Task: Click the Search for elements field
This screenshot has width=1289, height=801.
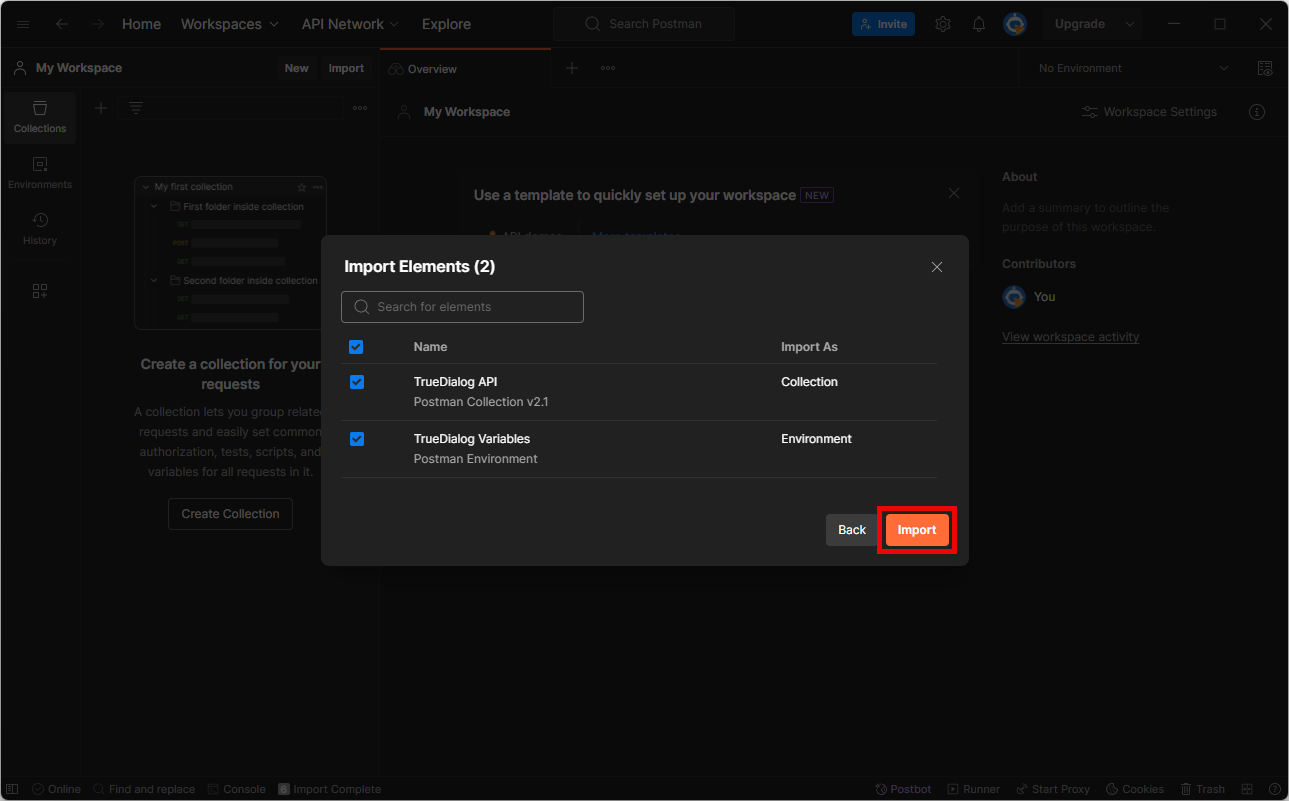Action: click(462, 307)
